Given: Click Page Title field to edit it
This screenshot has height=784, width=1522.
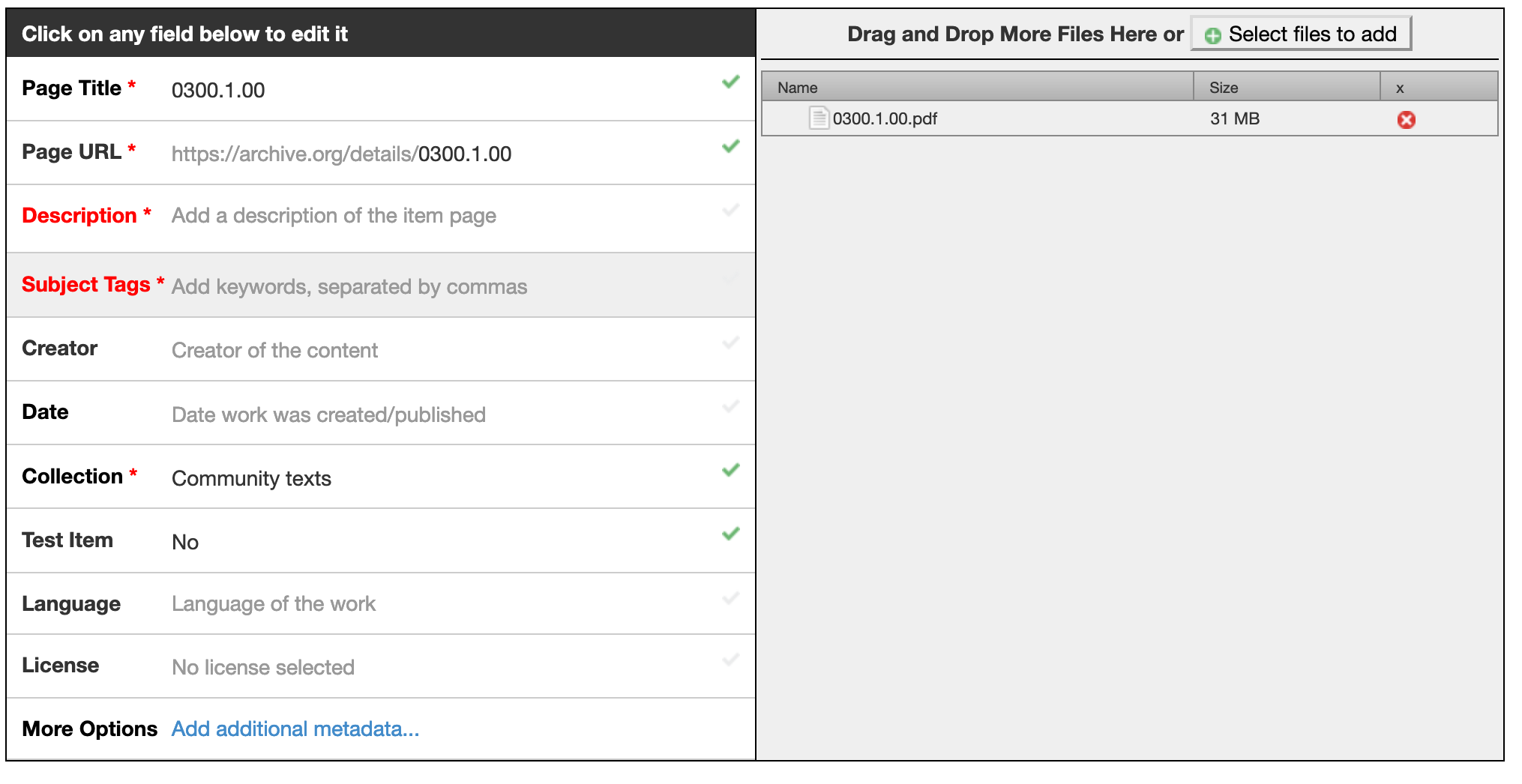Looking at the screenshot, I should click(218, 90).
